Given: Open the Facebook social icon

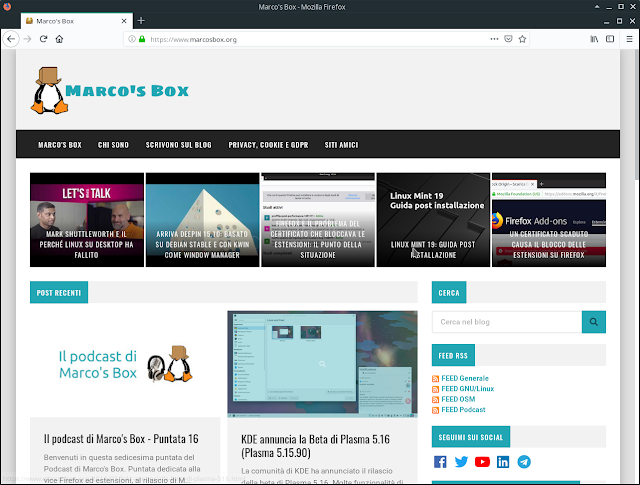Looking at the screenshot, I should click(x=440, y=462).
